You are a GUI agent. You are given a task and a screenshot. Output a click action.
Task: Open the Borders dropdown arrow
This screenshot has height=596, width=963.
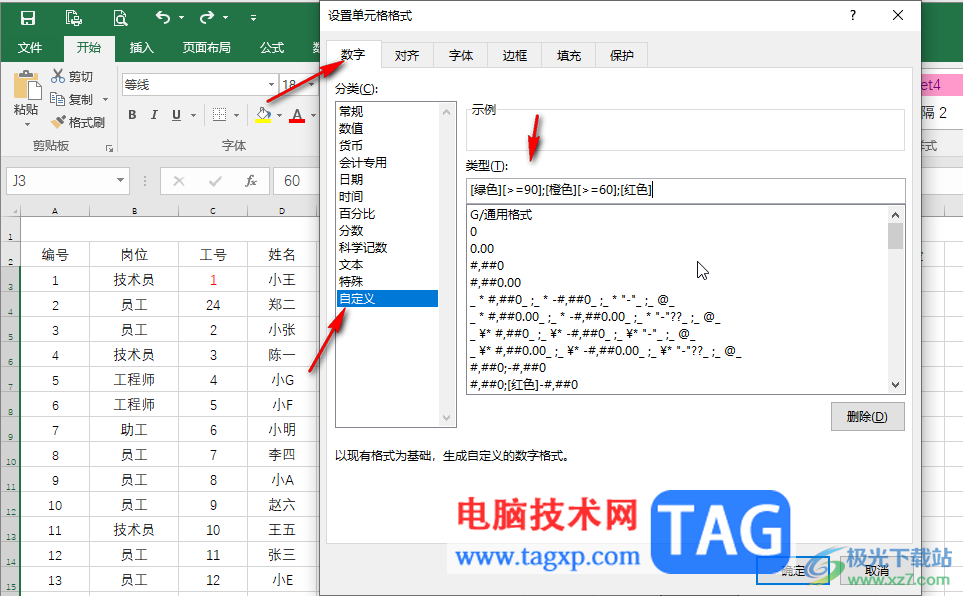coord(236,116)
